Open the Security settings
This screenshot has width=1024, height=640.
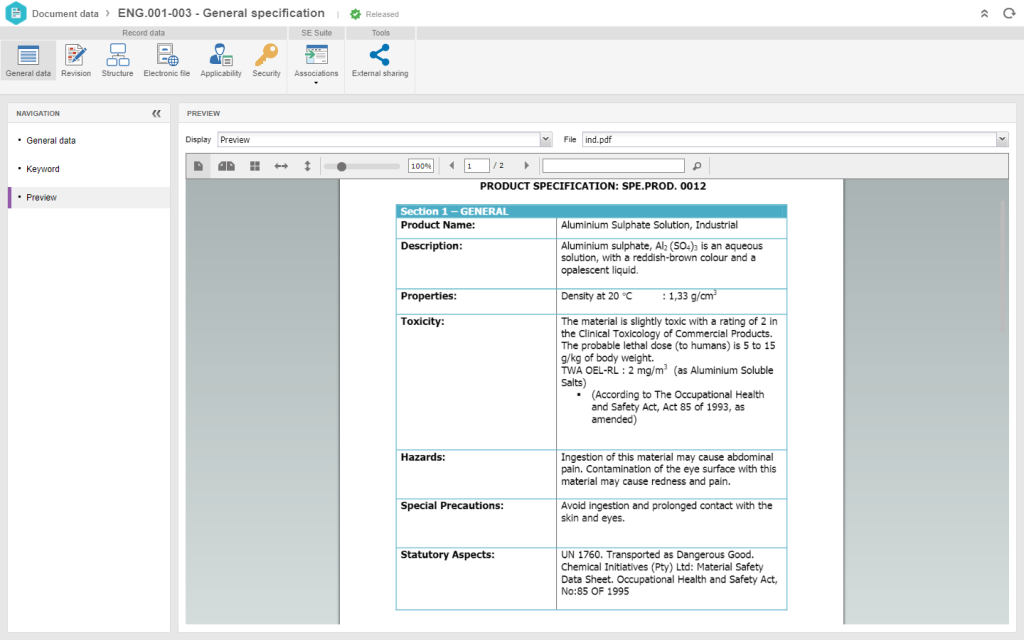click(266, 60)
